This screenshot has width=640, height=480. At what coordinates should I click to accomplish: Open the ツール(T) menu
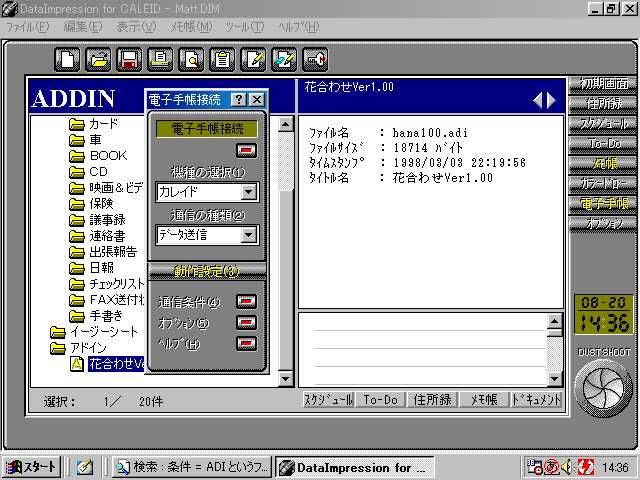coord(242,26)
